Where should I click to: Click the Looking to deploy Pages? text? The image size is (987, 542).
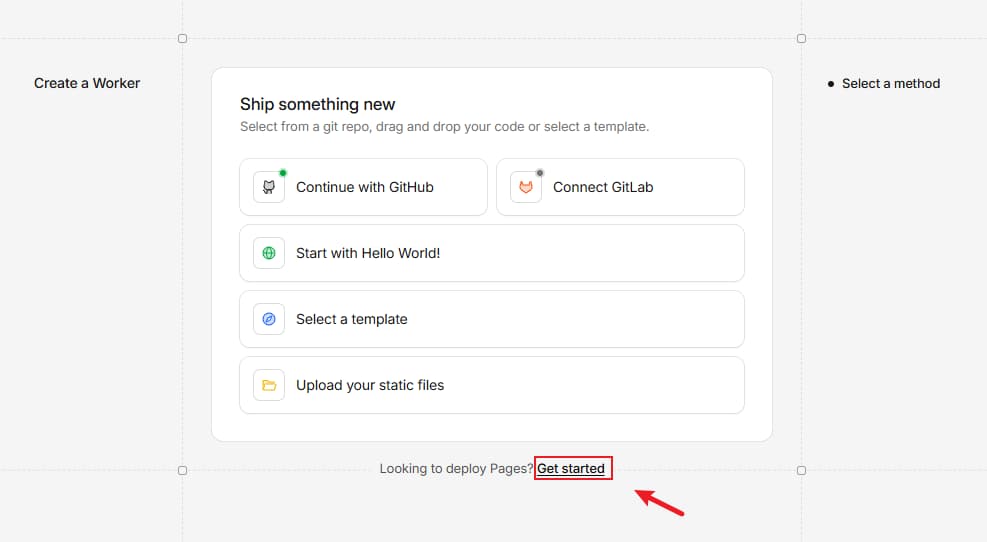coord(456,468)
